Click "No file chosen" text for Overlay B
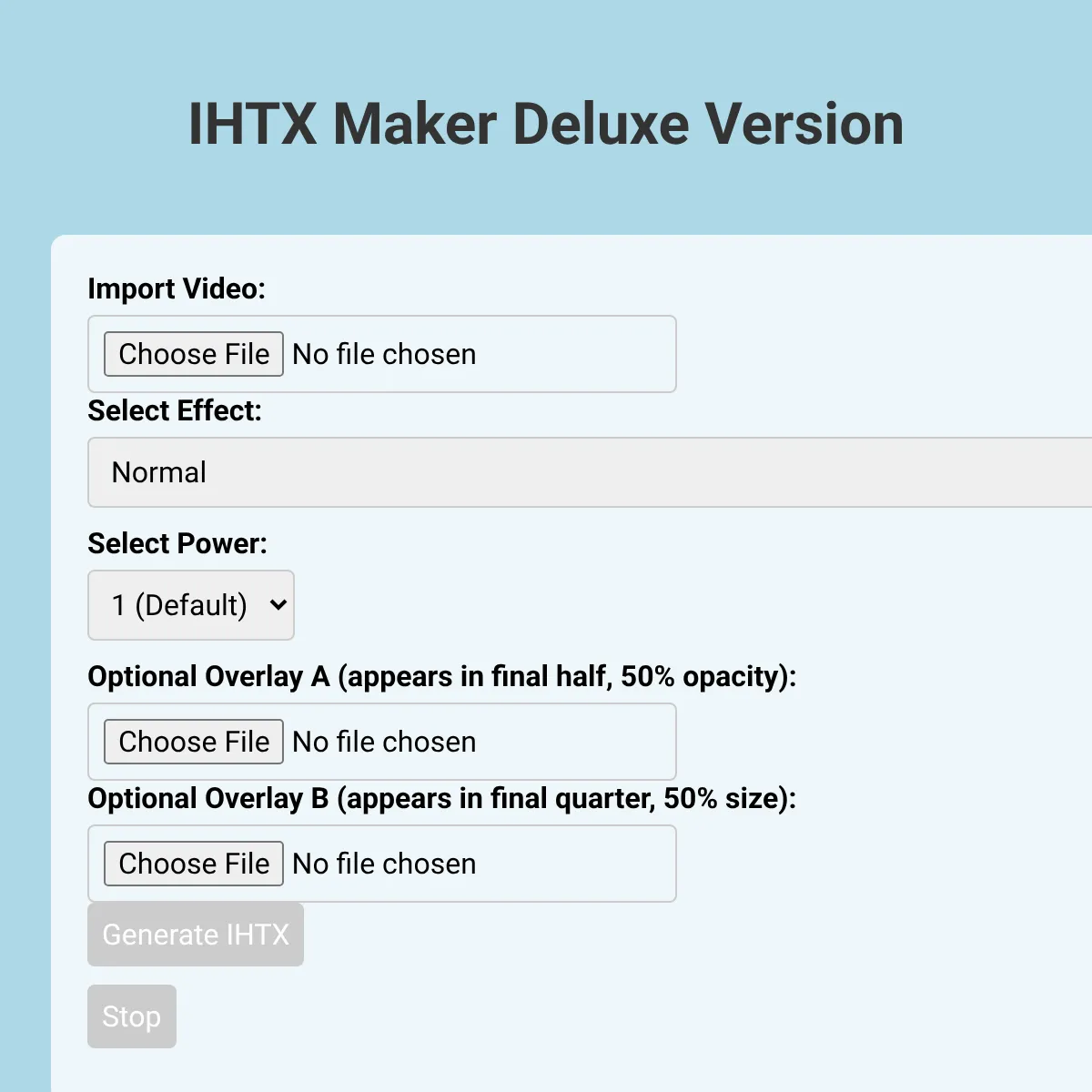 [384, 864]
